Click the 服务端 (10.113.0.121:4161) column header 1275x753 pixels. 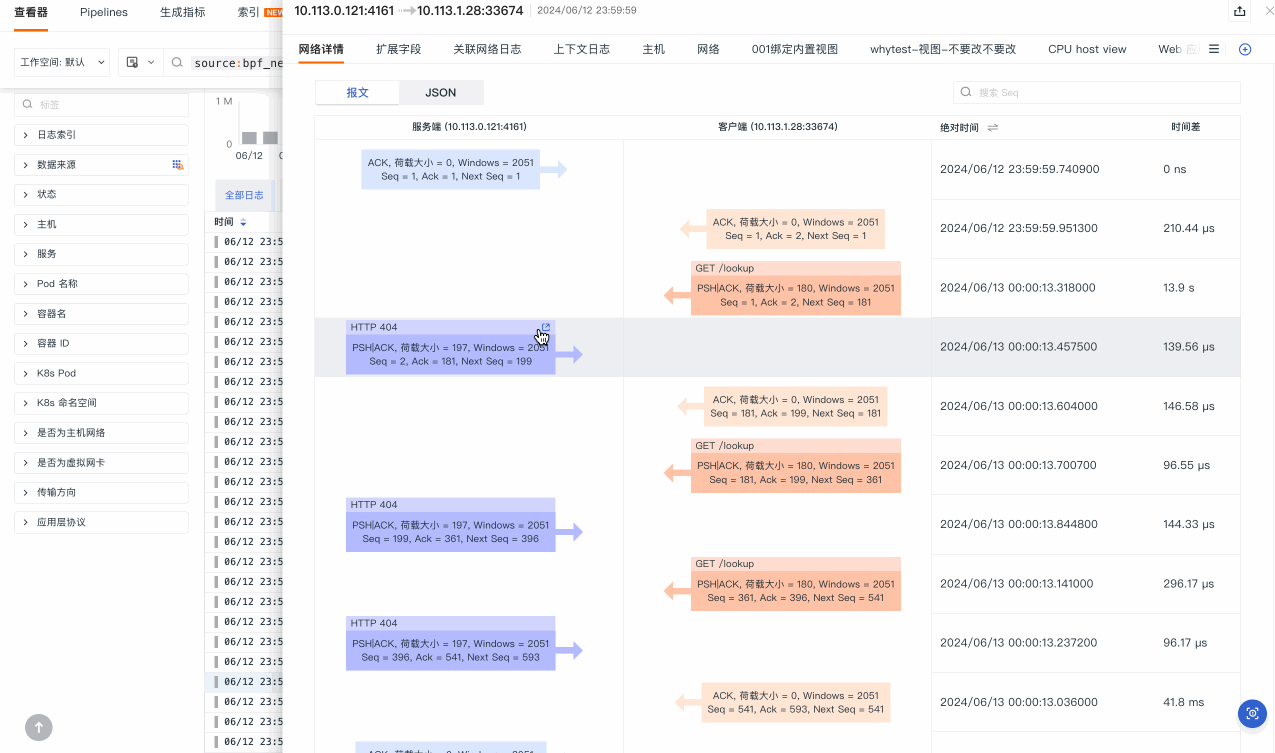(x=469, y=127)
